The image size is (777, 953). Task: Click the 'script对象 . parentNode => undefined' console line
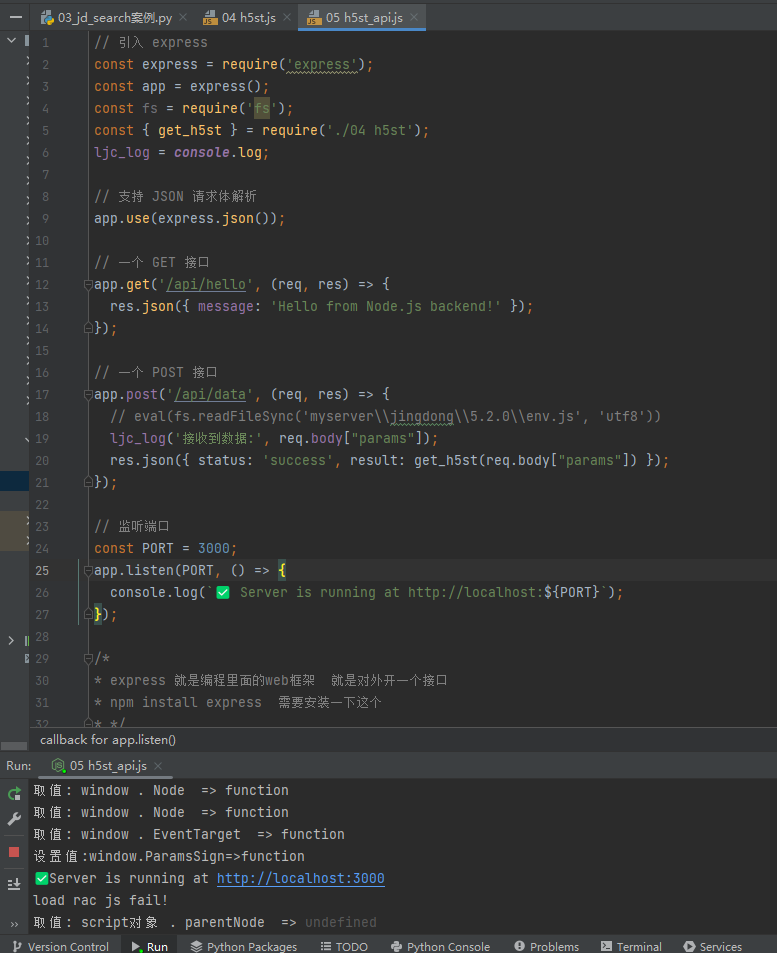tap(205, 922)
